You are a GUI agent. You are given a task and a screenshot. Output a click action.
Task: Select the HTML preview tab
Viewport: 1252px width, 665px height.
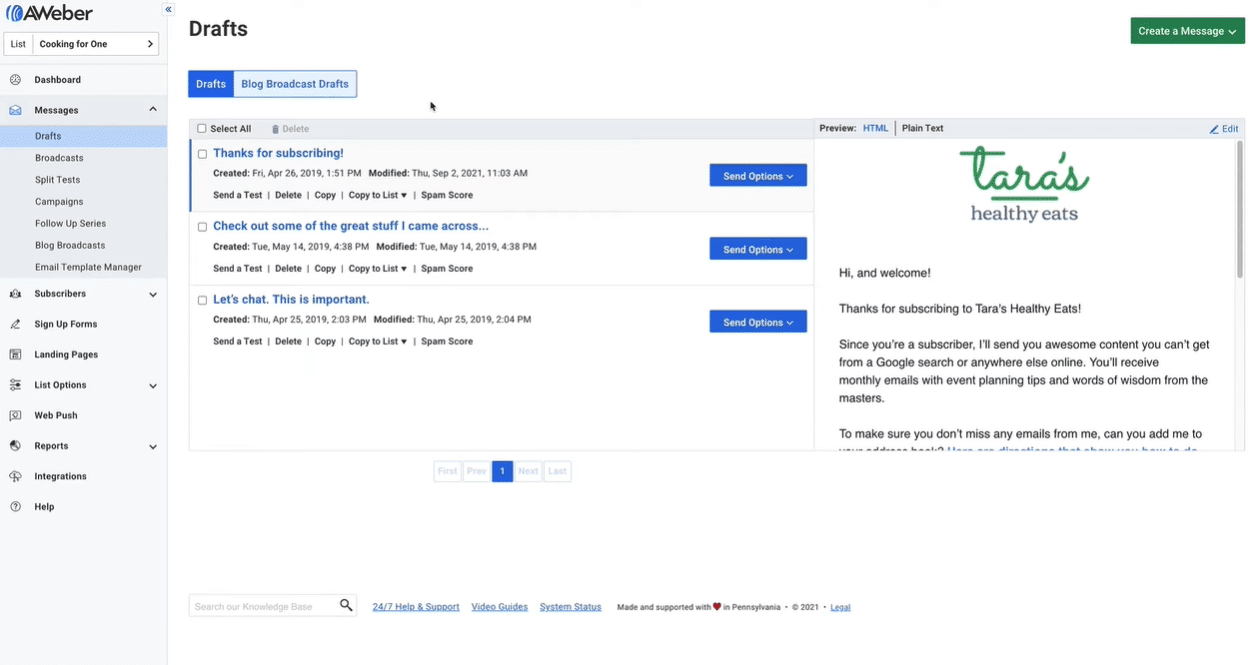875,128
